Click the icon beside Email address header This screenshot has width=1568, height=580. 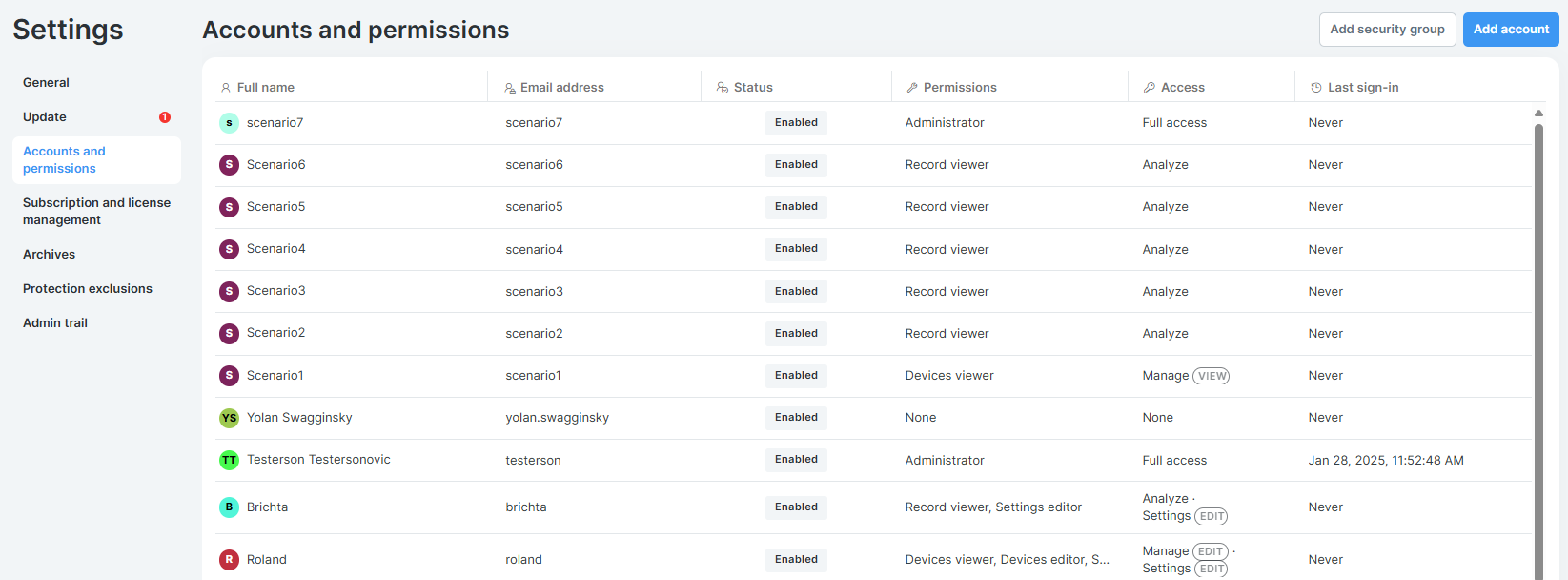pyautogui.click(x=510, y=88)
